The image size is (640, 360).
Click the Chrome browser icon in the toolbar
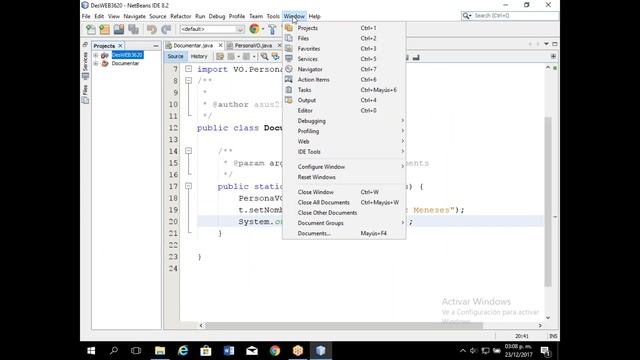pos(254,29)
